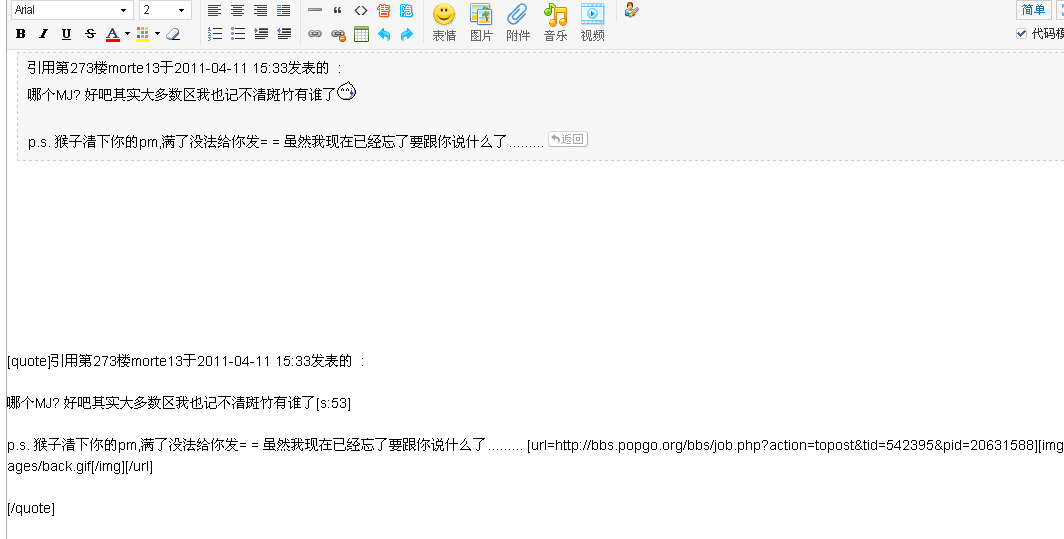Image resolution: width=1064 pixels, height=539 pixels.
Task: Open the 表情 emoticon picker
Action: 444,22
